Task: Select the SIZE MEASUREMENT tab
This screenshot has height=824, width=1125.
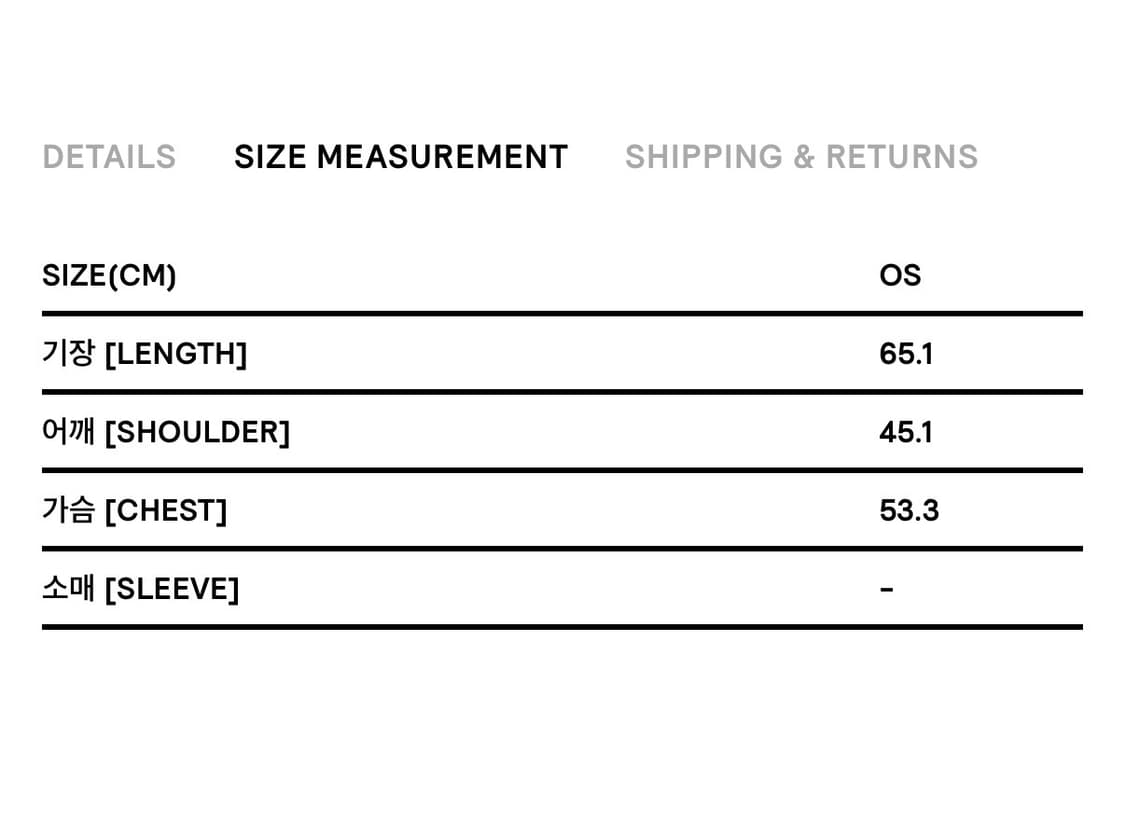Action: (x=401, y=157)
